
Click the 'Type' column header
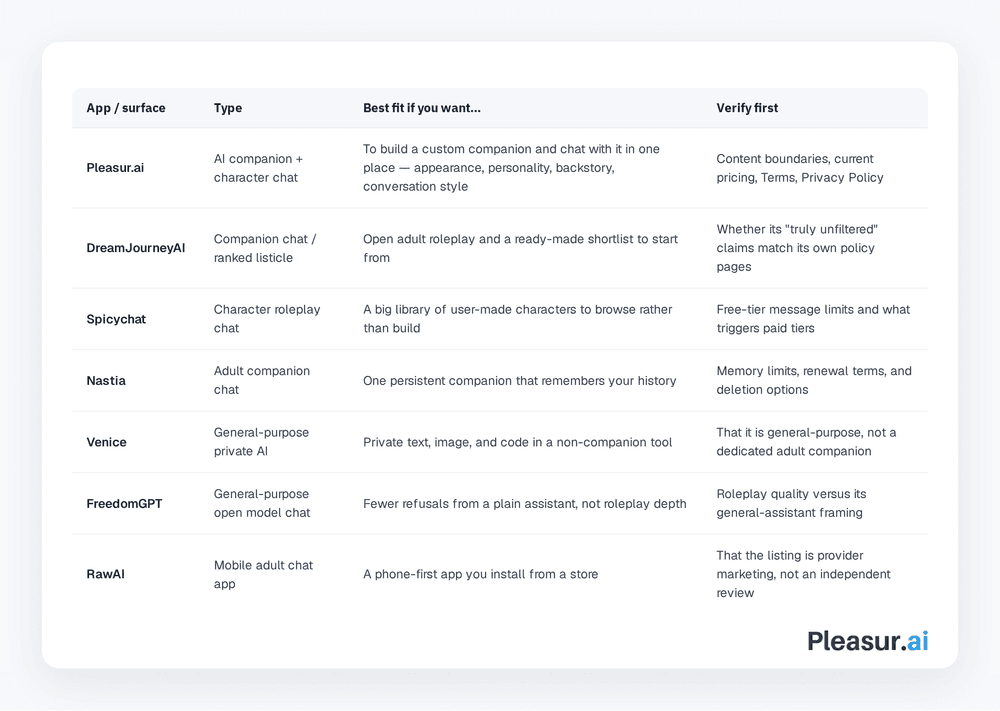coord(228,108)
